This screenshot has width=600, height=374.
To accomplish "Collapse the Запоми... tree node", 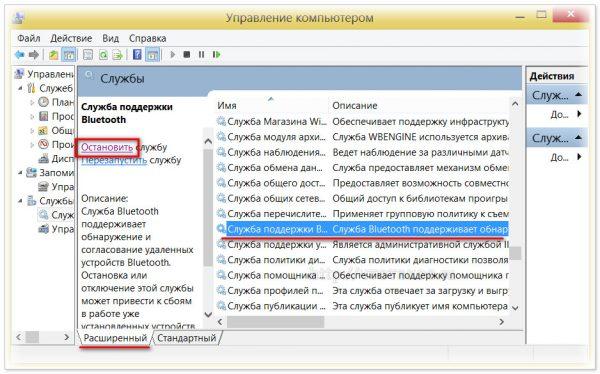I will coord(20,173).
